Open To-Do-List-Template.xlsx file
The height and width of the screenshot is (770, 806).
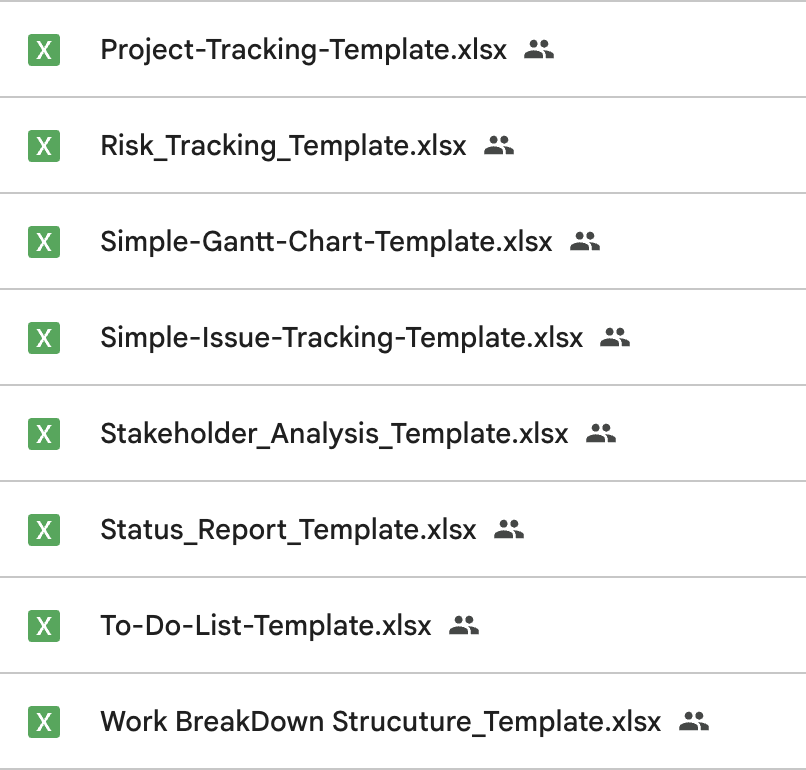[266, 626]
